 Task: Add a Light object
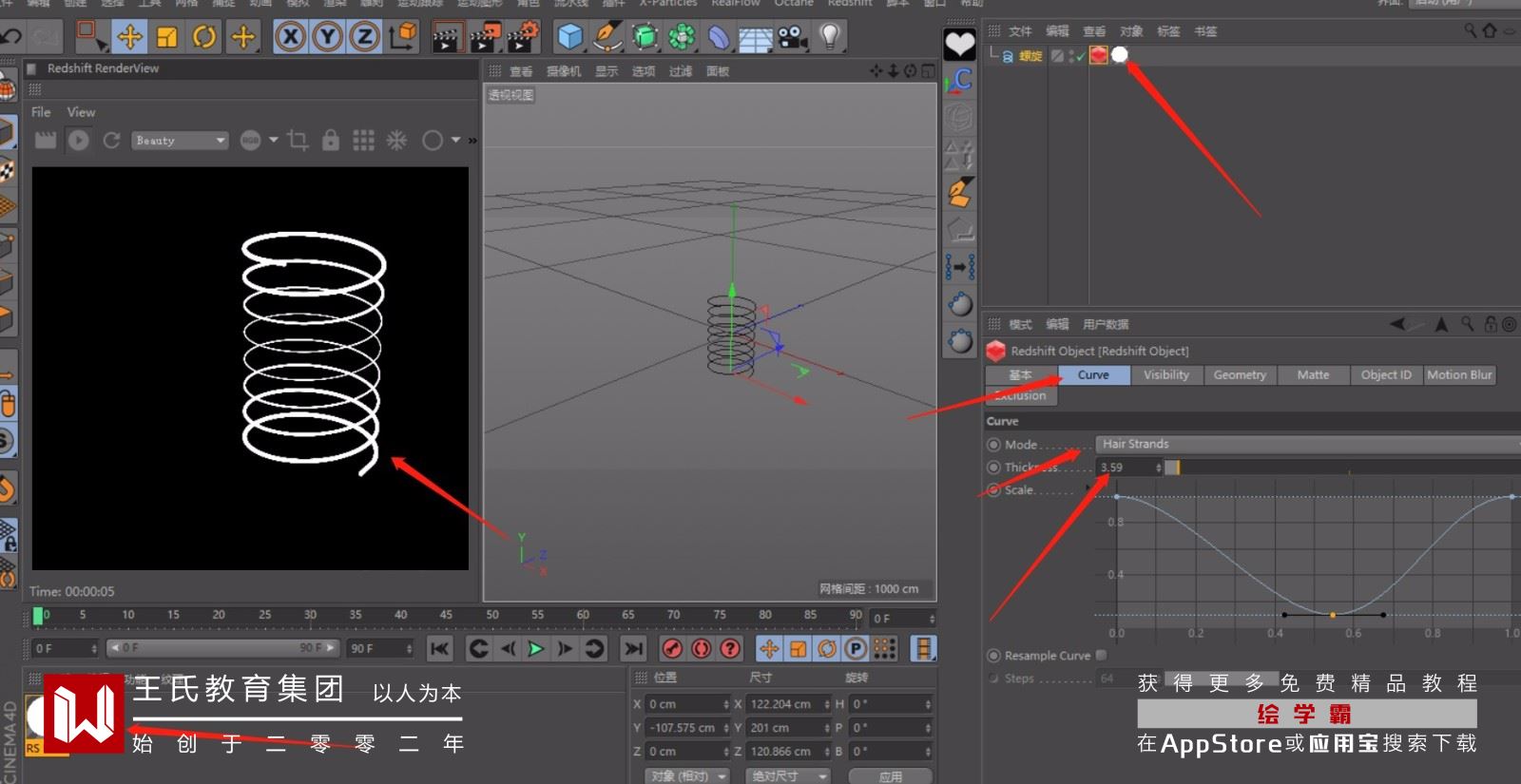tap(830, 37)
